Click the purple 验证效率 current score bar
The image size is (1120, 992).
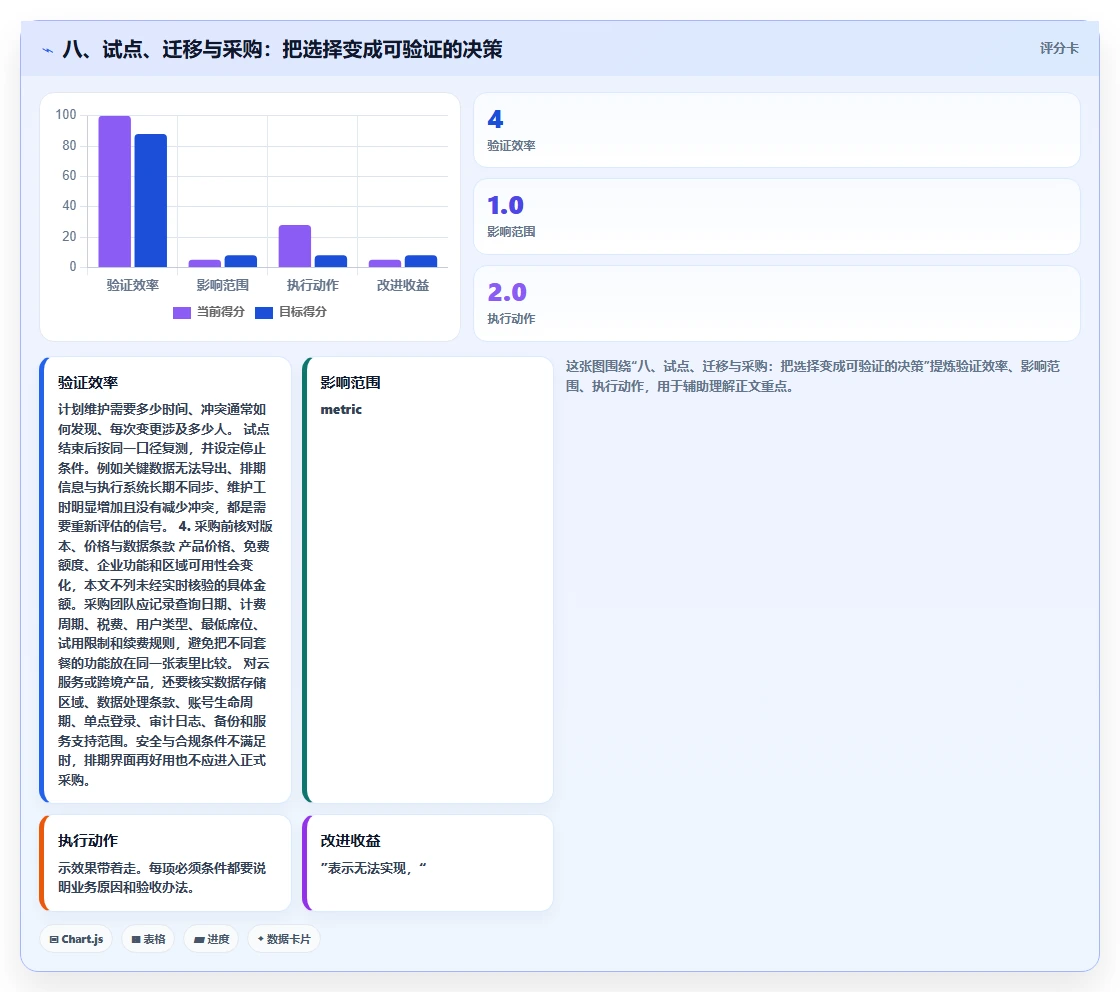coord(114,191)
